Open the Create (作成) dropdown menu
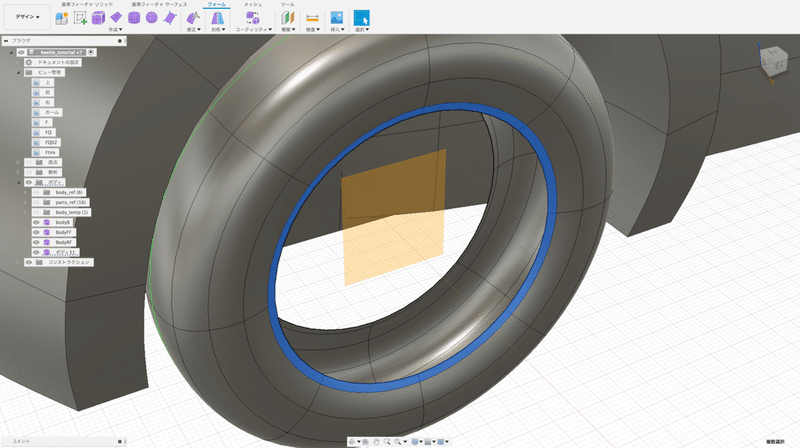Image resolution: width=800 pixels, height=448 pixels. tap(115, 30)
